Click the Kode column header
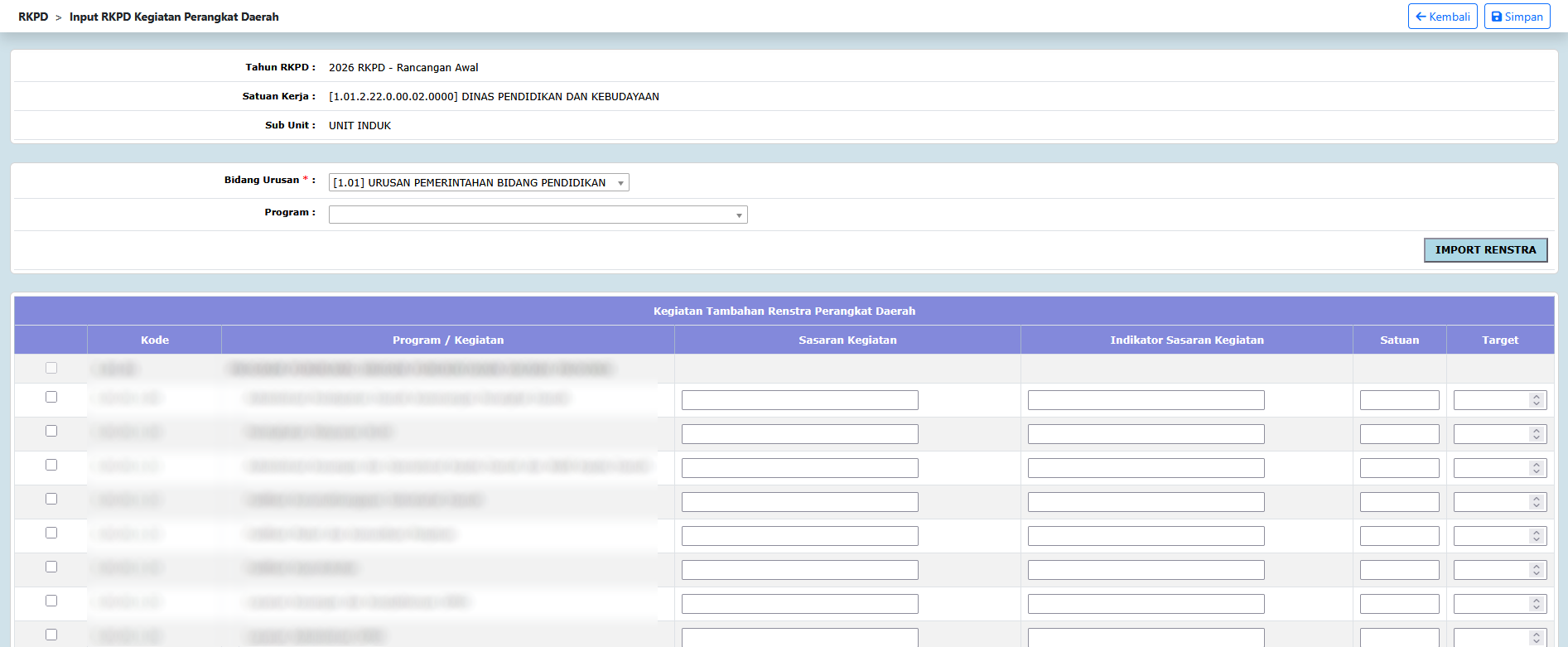Image resolution: width=1568 pixels, height=647 pixels. click(155, 340)
